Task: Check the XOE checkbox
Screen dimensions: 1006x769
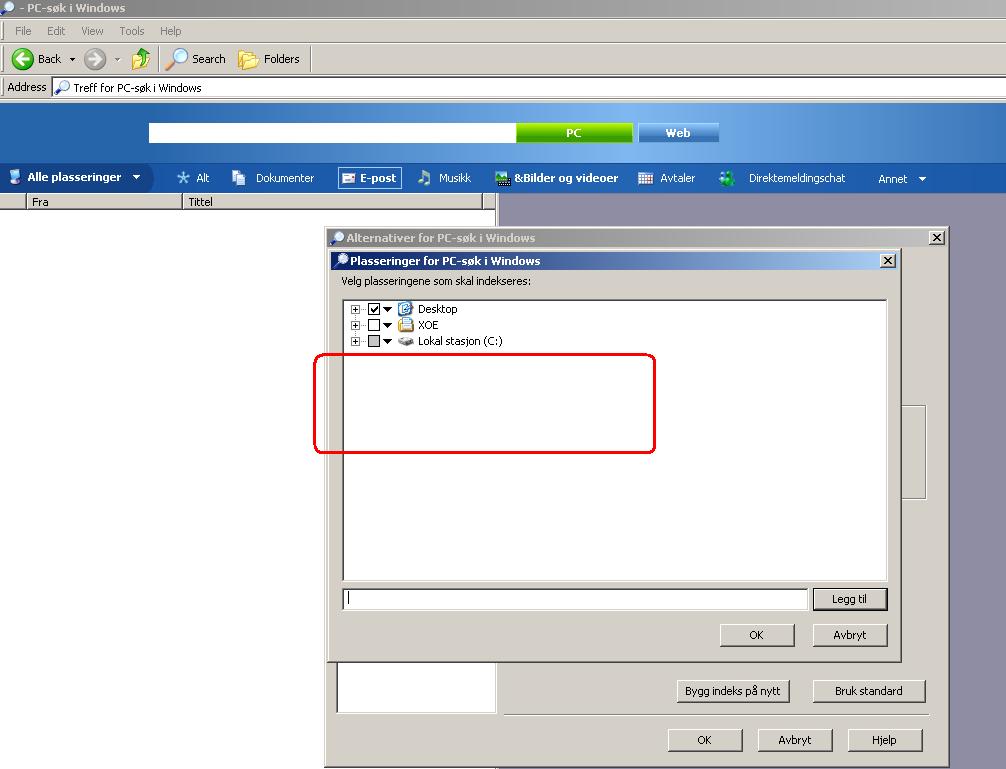Action: [x=374, y=325]
